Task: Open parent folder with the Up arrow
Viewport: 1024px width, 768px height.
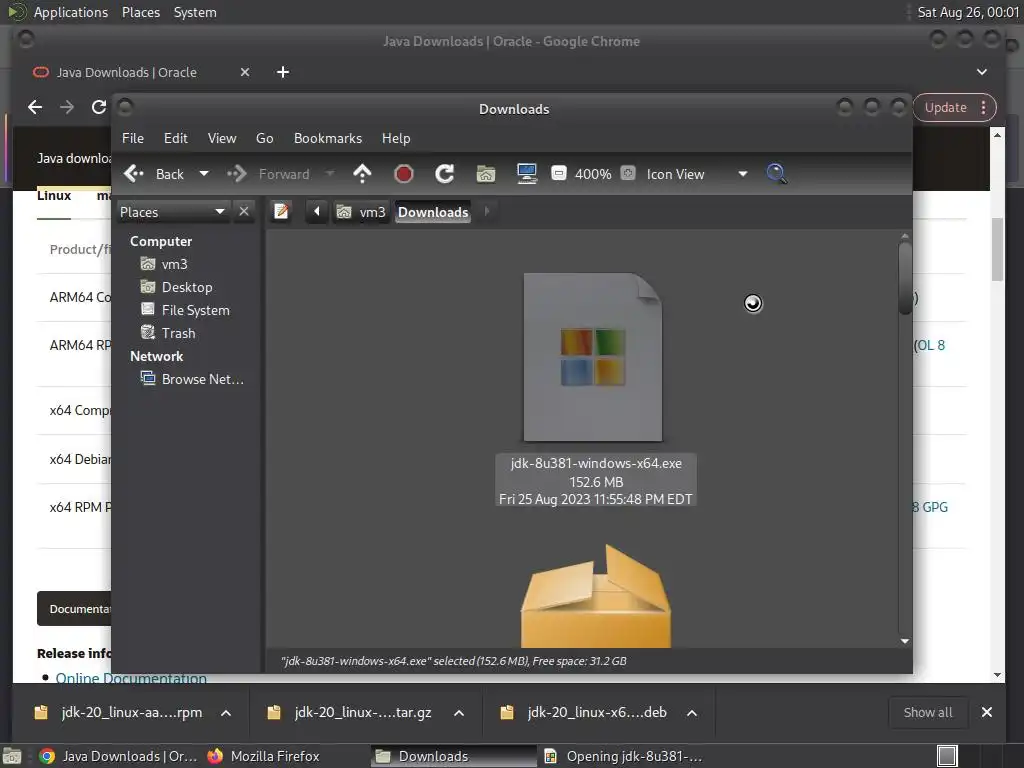Action: (362, 174)
